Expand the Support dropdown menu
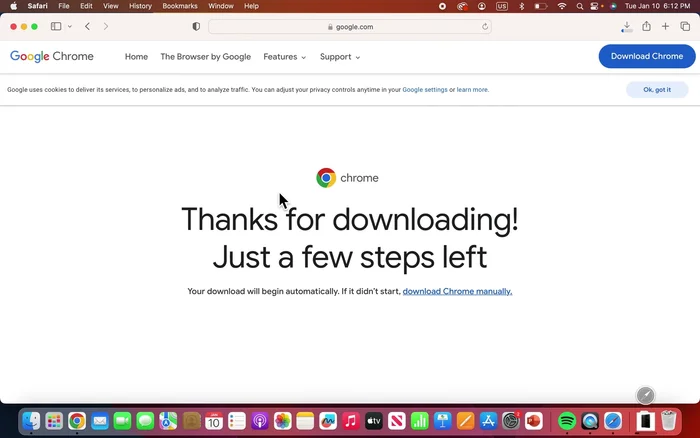 [x=340, y=57]
